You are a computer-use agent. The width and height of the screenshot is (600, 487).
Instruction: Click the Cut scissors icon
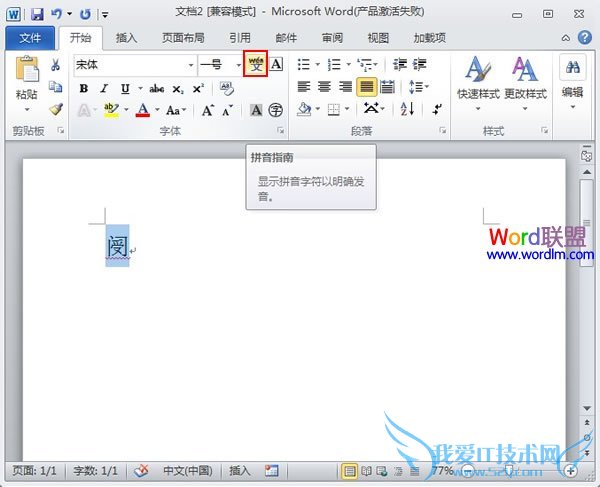[55, 65]
